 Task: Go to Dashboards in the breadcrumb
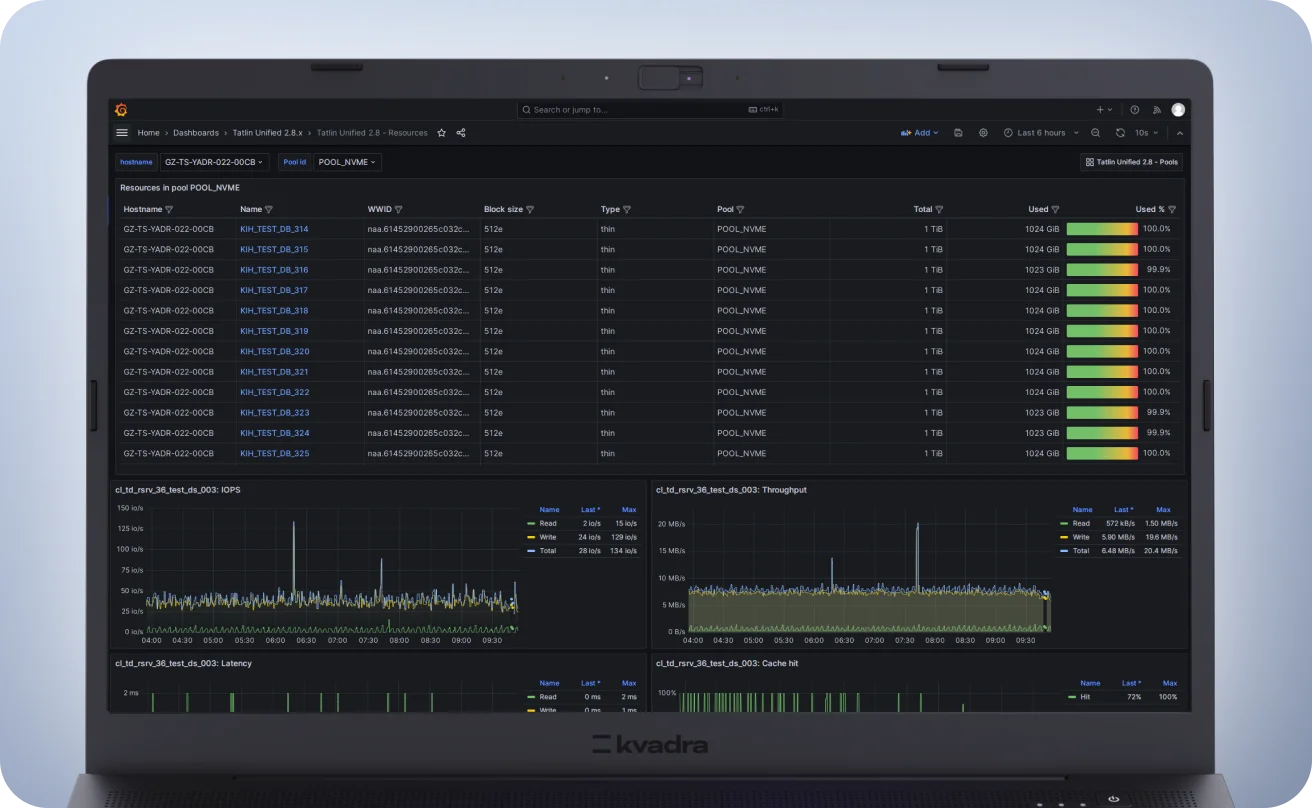point(195,133)
